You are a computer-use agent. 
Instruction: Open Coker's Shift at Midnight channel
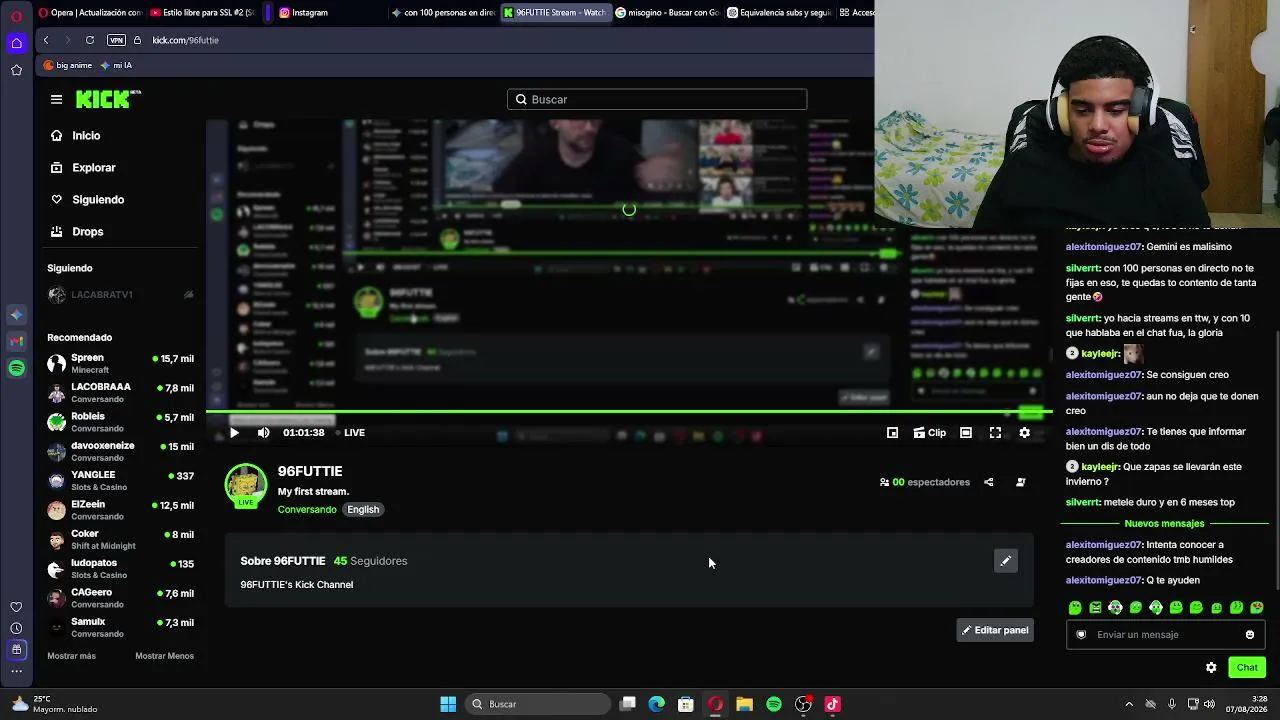[121, 540]
